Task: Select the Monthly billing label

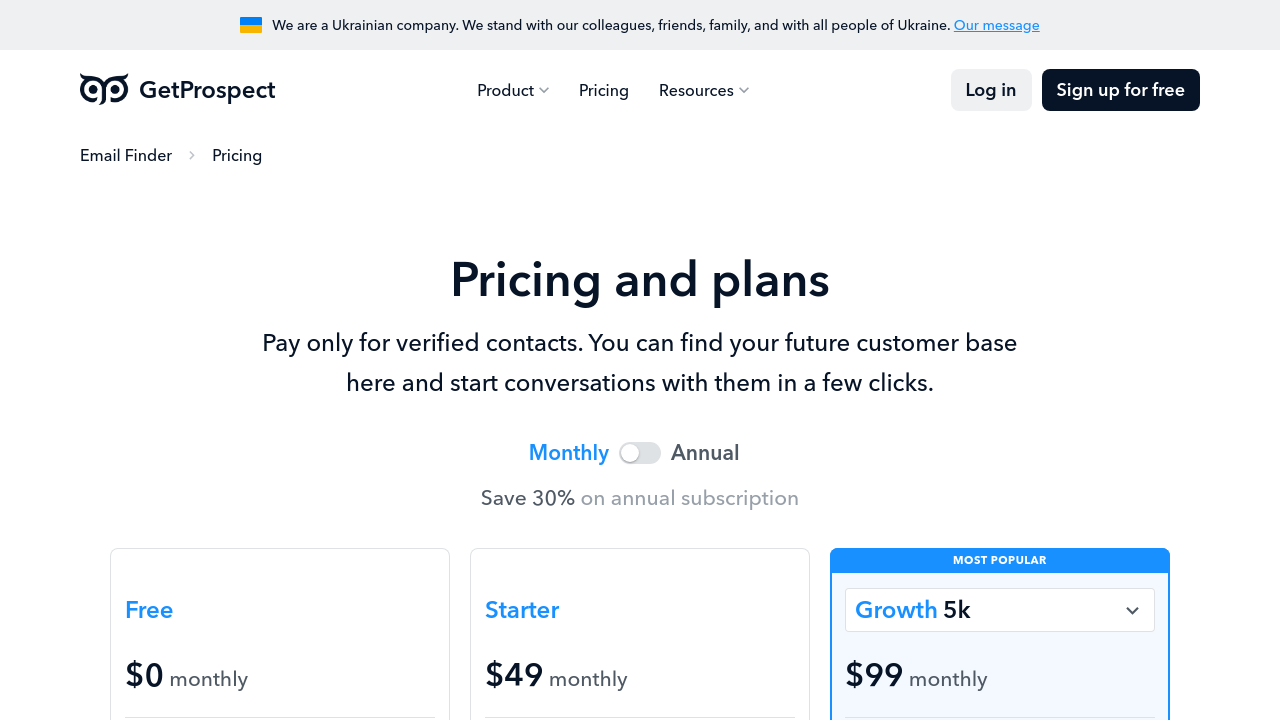Action: tap(568, 453)
